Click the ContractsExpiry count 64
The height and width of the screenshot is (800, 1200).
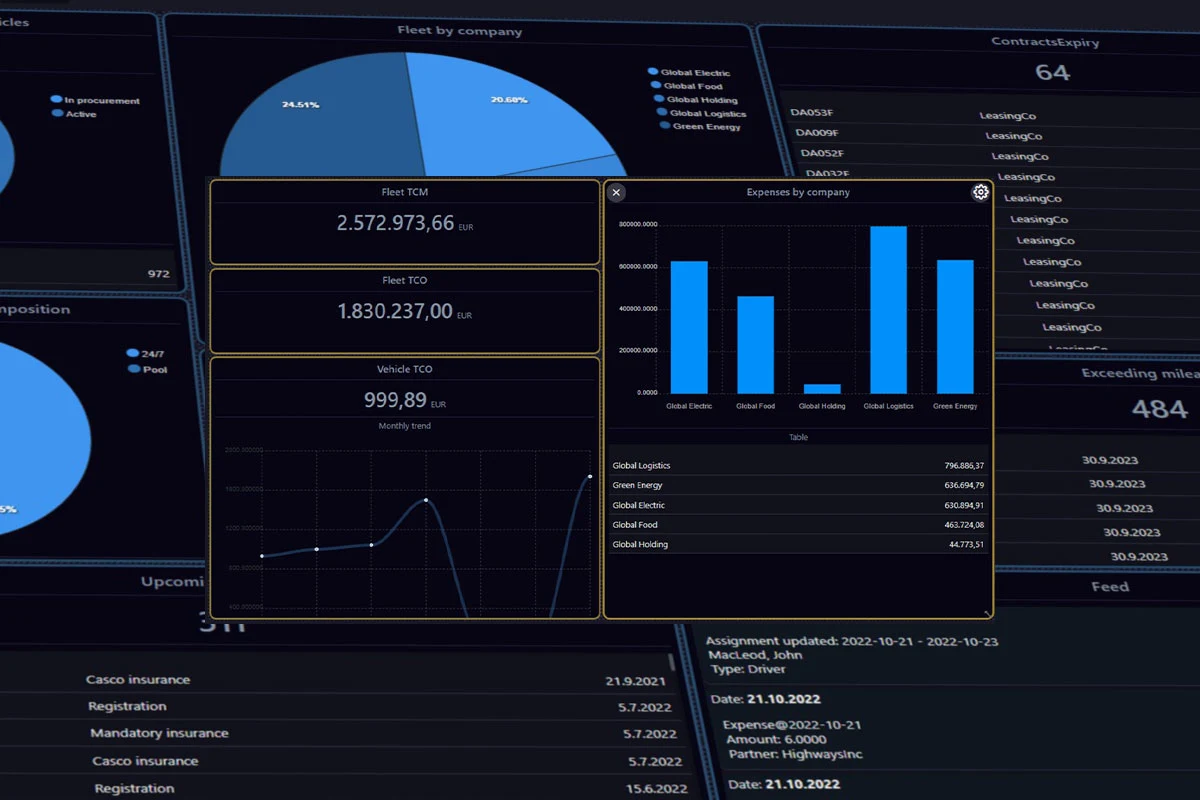point(1052,72)
